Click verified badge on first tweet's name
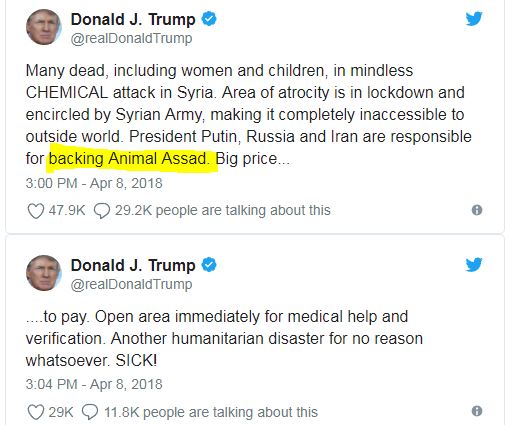This screenshot has height=425, width=509. [209, 19]
